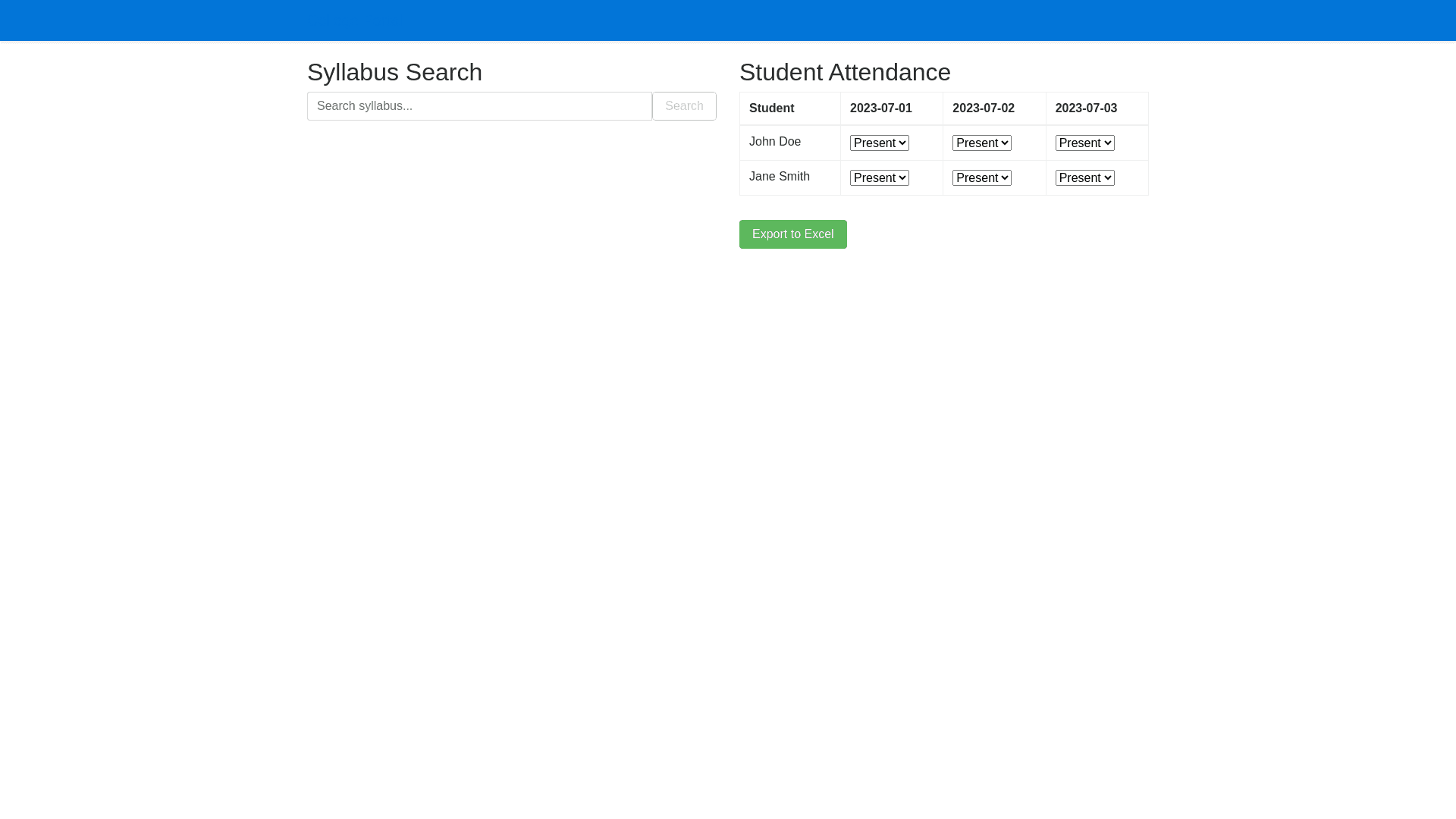Open John Doe's 2023-07-02 attendance dropdown
Image resolution: width=1456 pixels, height=819 pixels.
(981, 143)
